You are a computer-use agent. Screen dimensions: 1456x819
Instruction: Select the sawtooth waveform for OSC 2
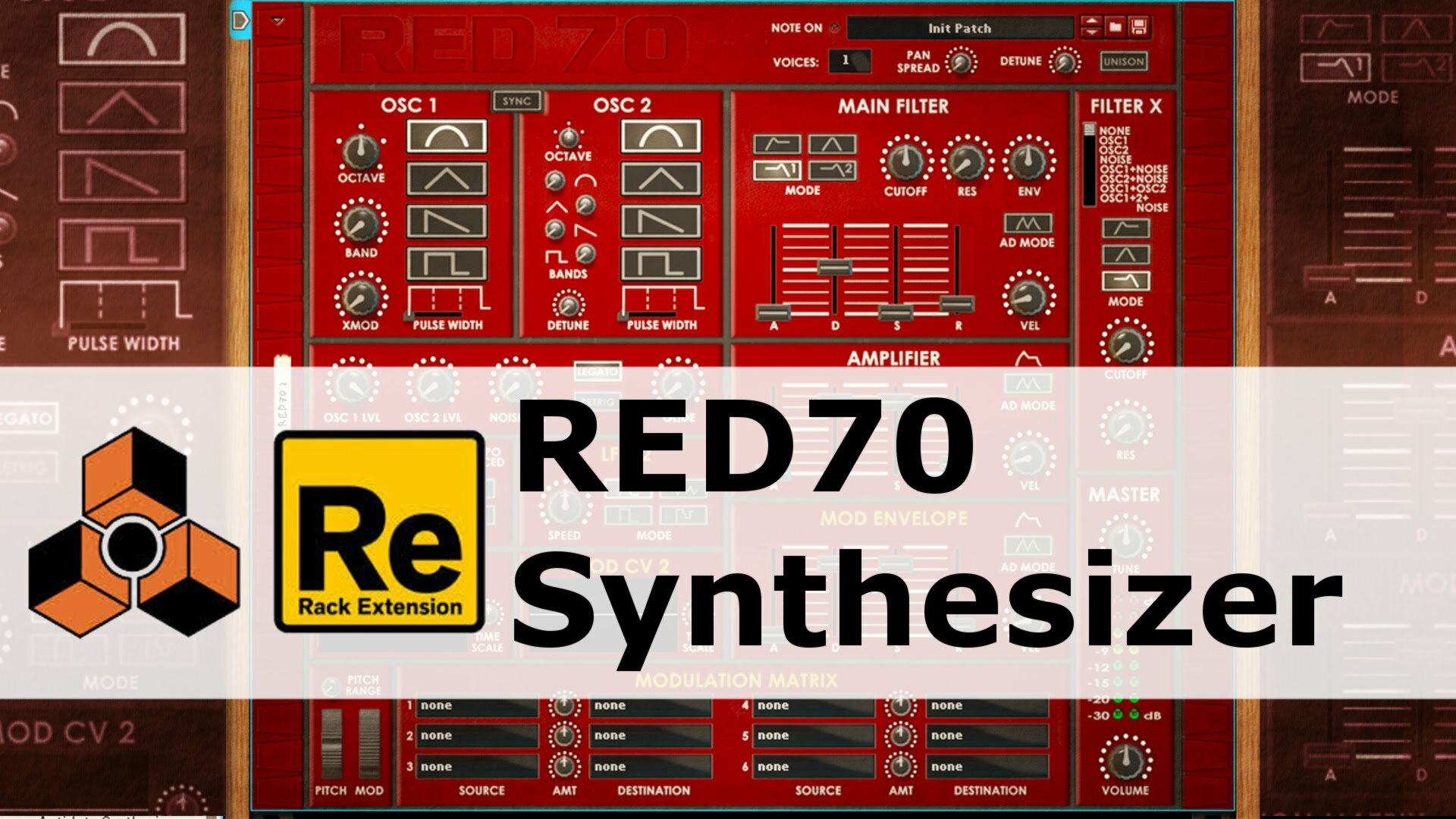tap(661, 221)
